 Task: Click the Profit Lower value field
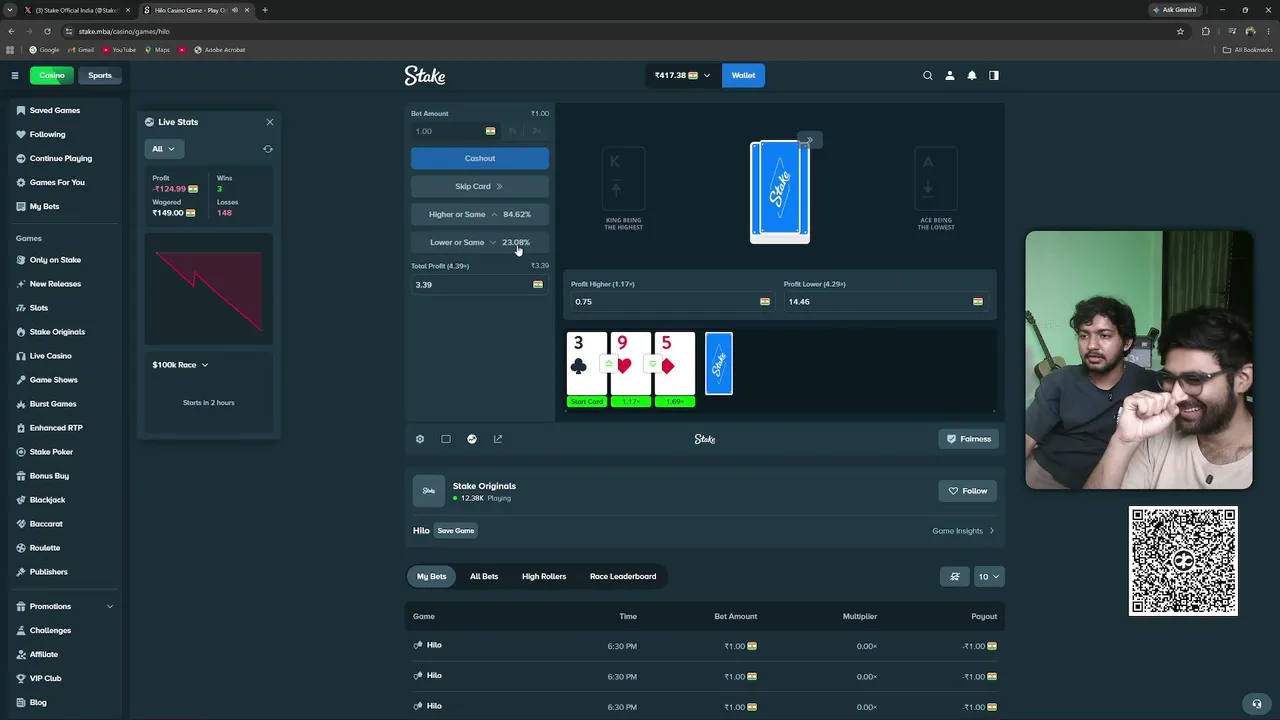885,301
